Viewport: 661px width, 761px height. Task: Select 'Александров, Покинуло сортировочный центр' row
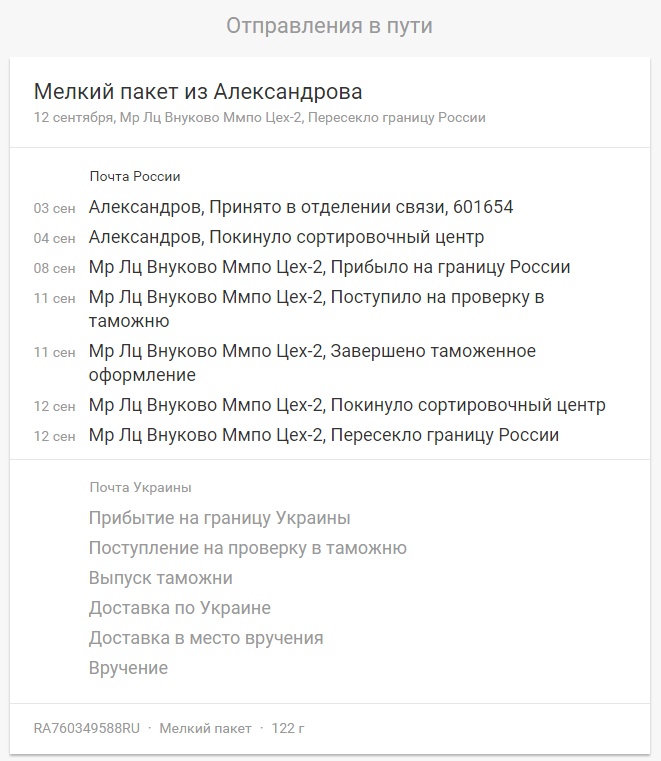(x=286, y=237)
